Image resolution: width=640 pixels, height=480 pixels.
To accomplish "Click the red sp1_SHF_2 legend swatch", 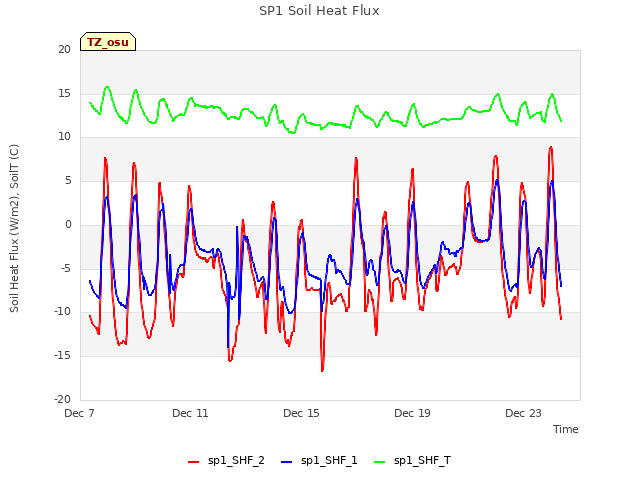I will (193, 462).
